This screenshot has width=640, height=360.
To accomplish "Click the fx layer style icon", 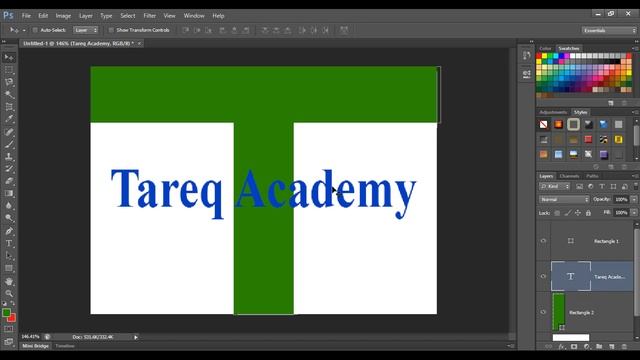I will pyautogui.click(x=562, y=347).
